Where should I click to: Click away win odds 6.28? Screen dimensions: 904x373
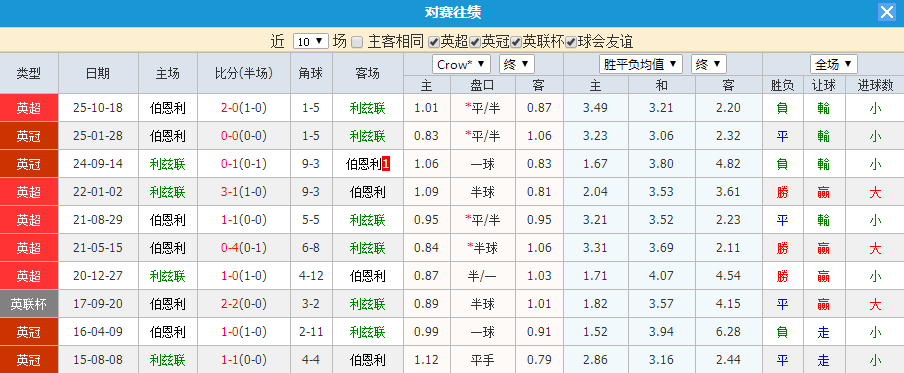click(728, 331)
